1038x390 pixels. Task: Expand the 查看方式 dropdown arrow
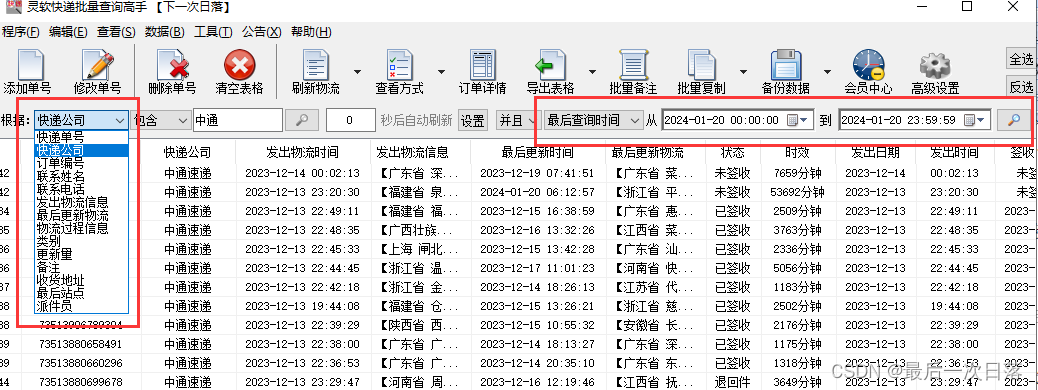coord(441,72)
